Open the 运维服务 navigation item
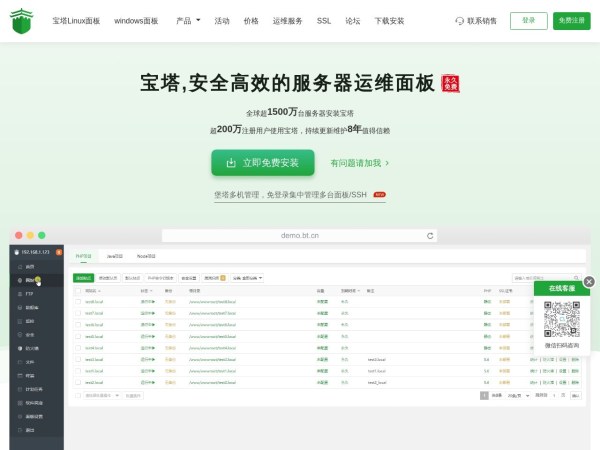 [288, 21]
